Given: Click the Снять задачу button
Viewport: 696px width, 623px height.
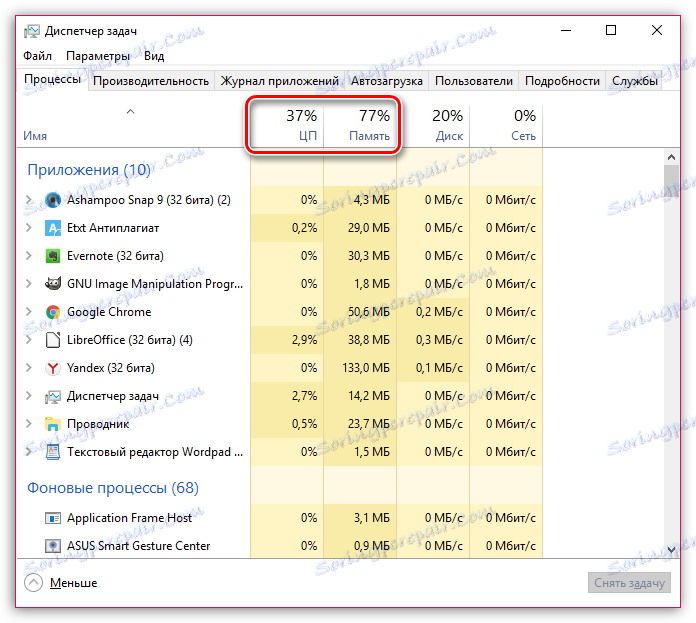Looking at the screenshot, I should pyautogui.click(x=629, y=583).
